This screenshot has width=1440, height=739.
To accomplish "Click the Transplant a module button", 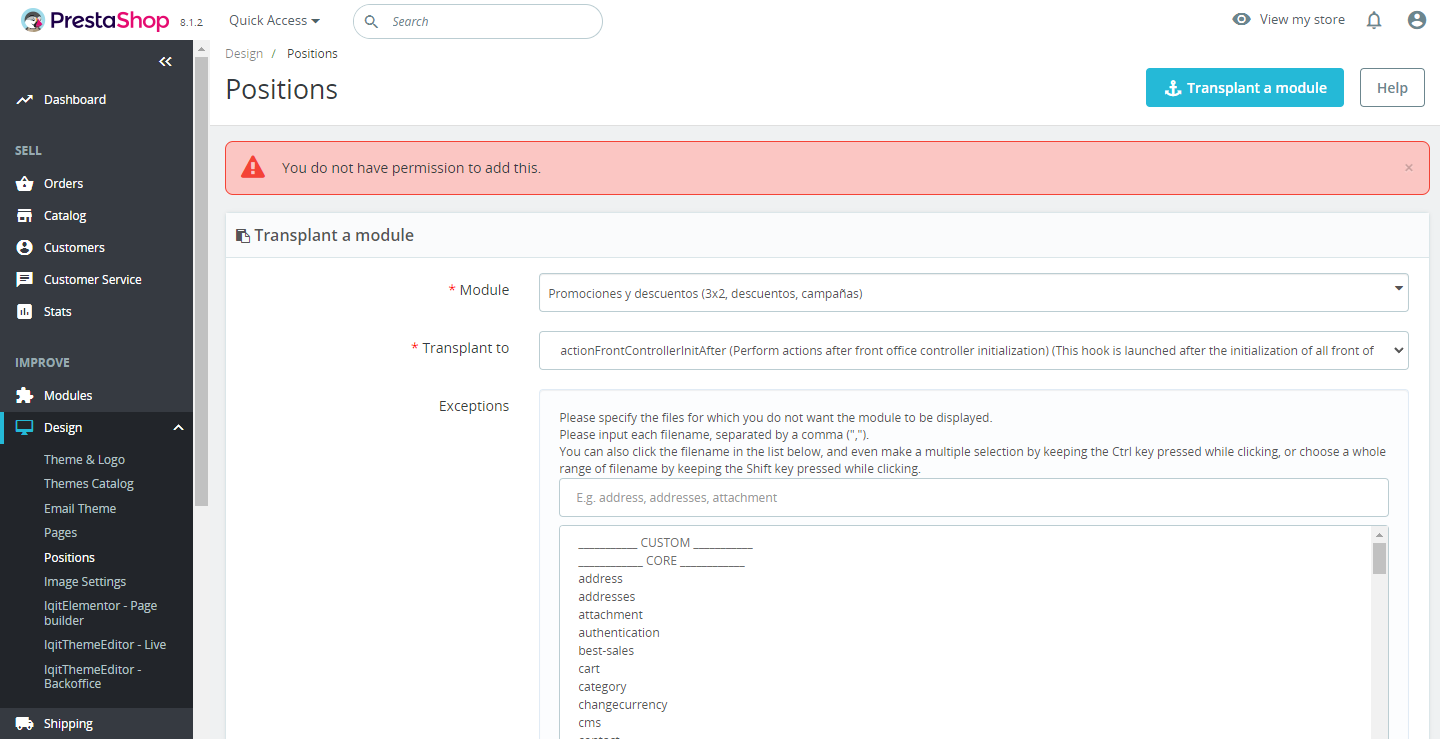I will coord(1244,88).
